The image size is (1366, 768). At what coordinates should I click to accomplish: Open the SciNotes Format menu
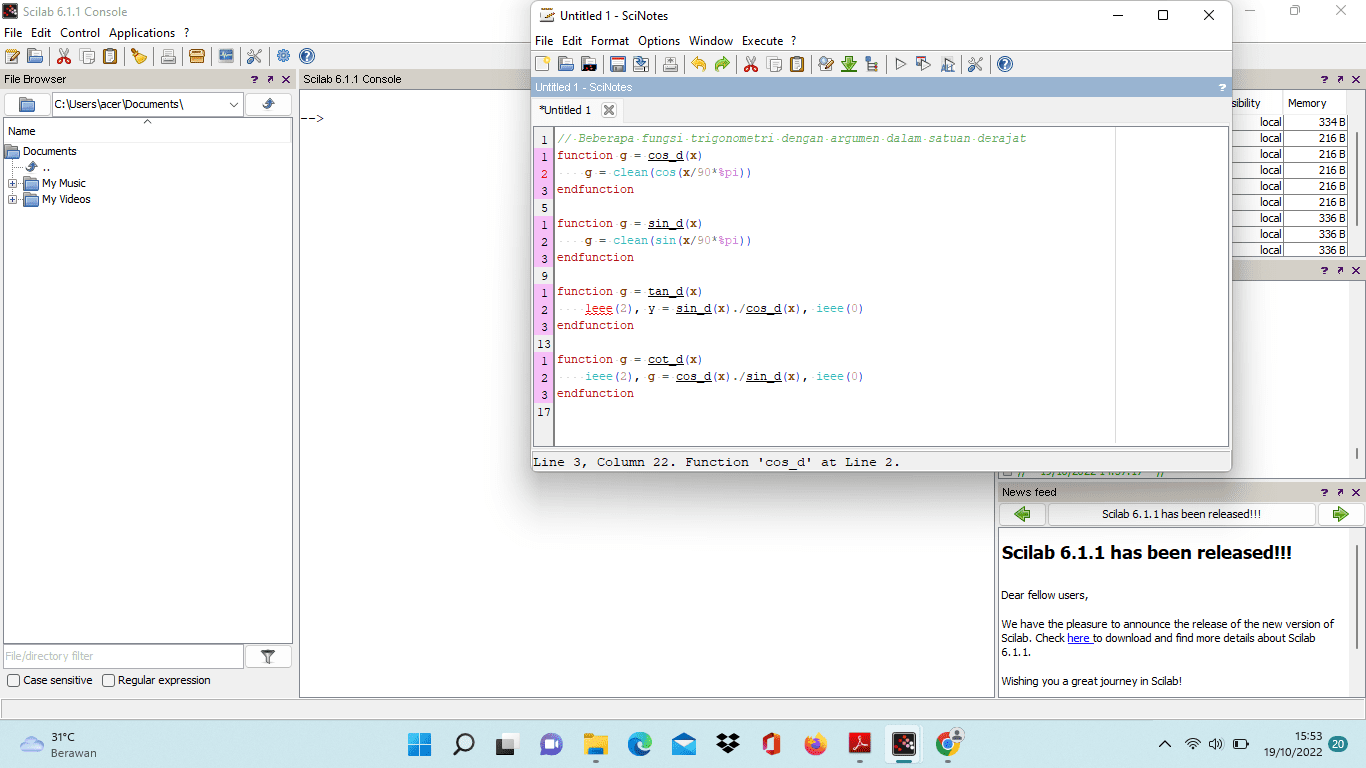[610, 41]
